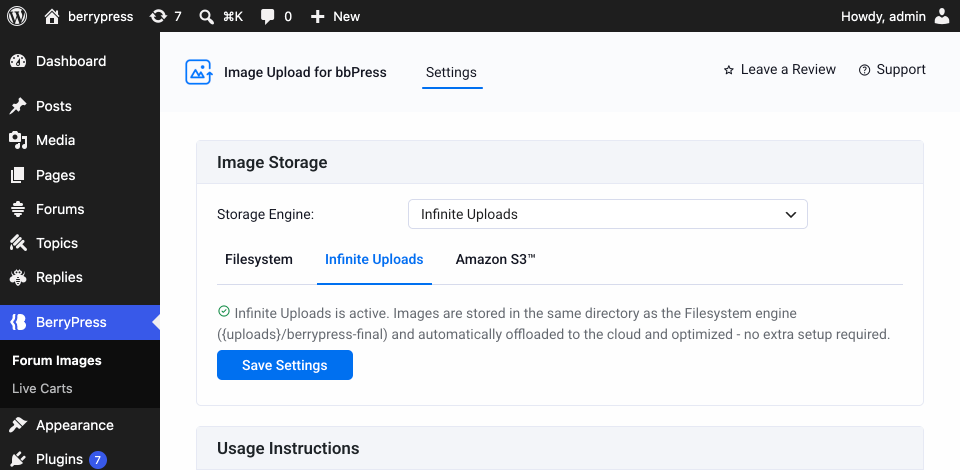This screenshot has height=470, width=960.
Task: Click the Leave a Review link
Action: tap(779, 70)
